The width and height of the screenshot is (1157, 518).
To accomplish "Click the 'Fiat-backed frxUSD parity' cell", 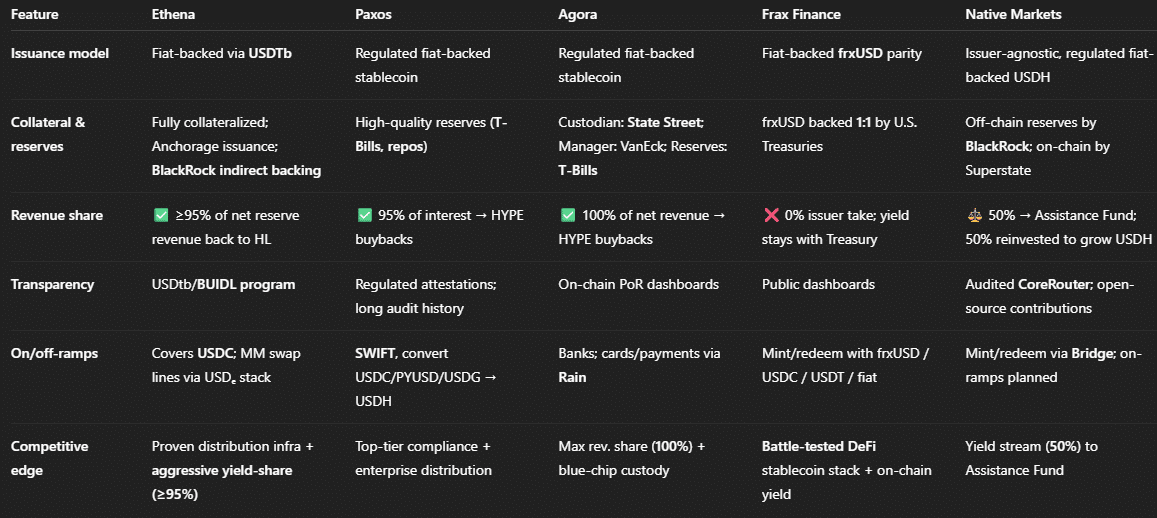I will pos(842,54).
